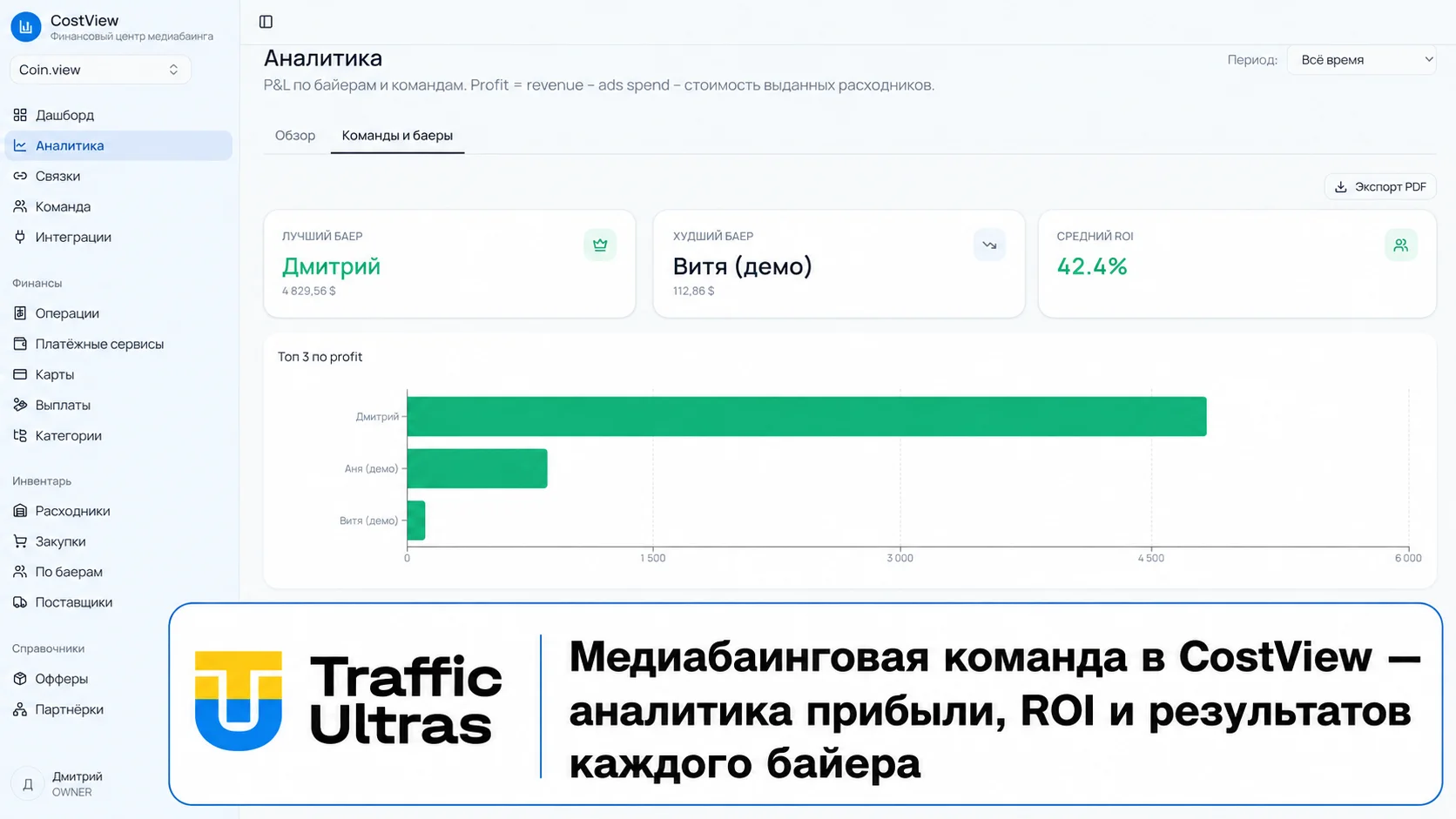The height and width of the screenshot is (819, 1456).
Task: Click the Дашборд grid icon
Action: click(20, 115)
